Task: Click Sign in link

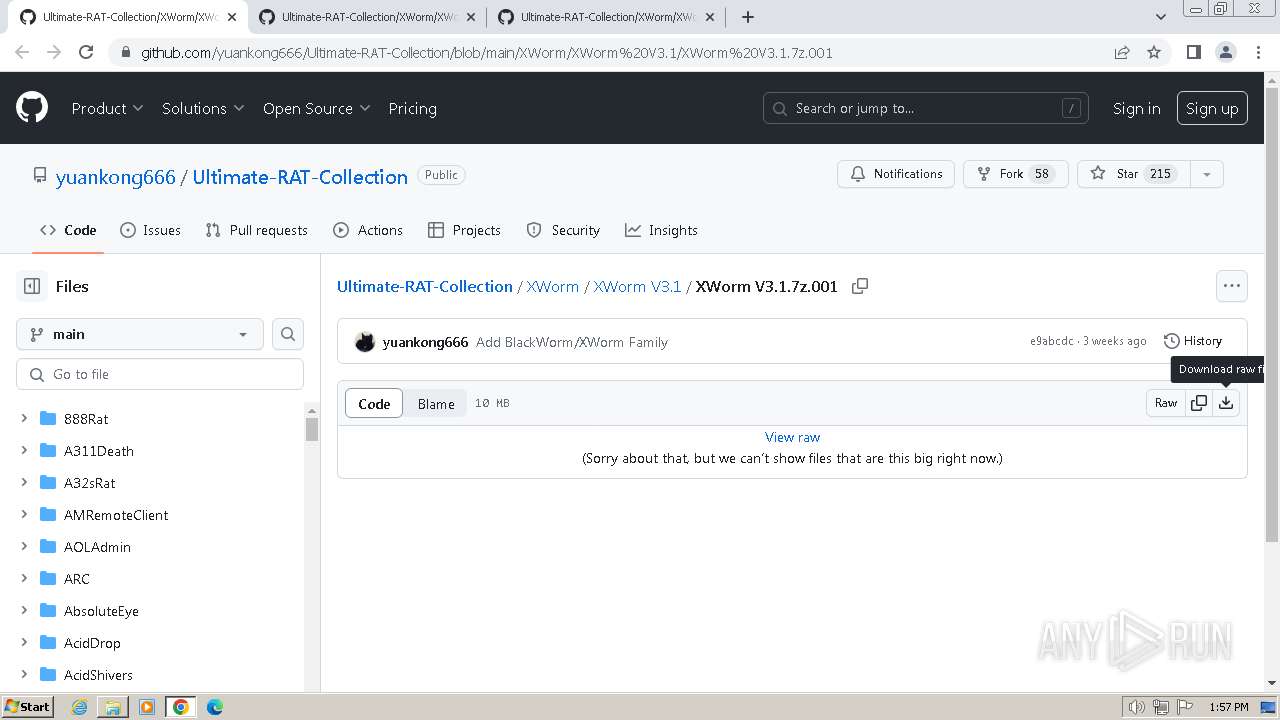Action: [x=1137, y=108]
